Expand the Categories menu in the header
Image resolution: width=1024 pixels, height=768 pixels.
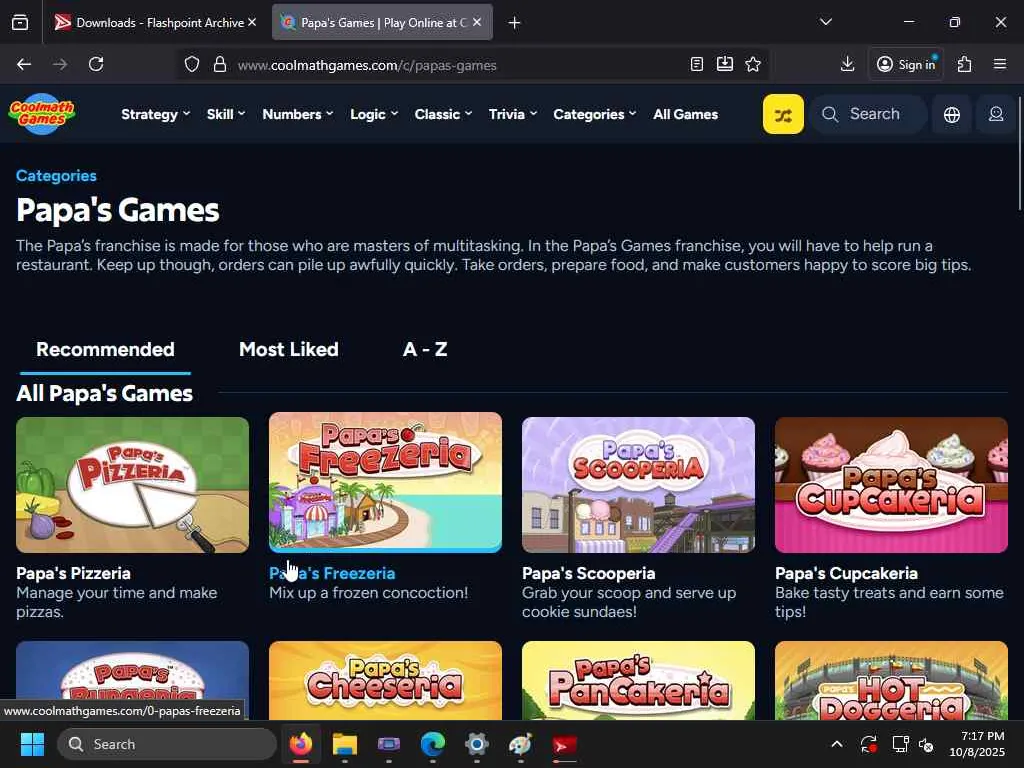[595, 114]
